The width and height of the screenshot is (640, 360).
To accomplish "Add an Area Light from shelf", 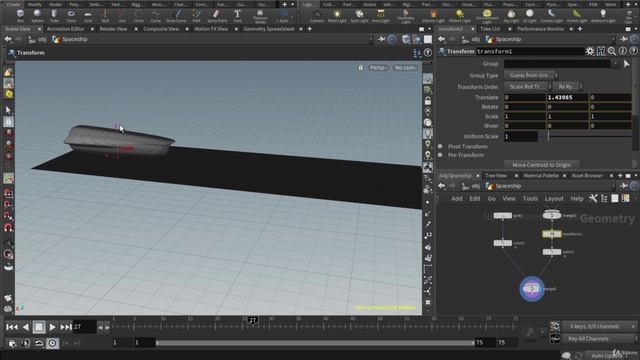I will pos(380,16).
